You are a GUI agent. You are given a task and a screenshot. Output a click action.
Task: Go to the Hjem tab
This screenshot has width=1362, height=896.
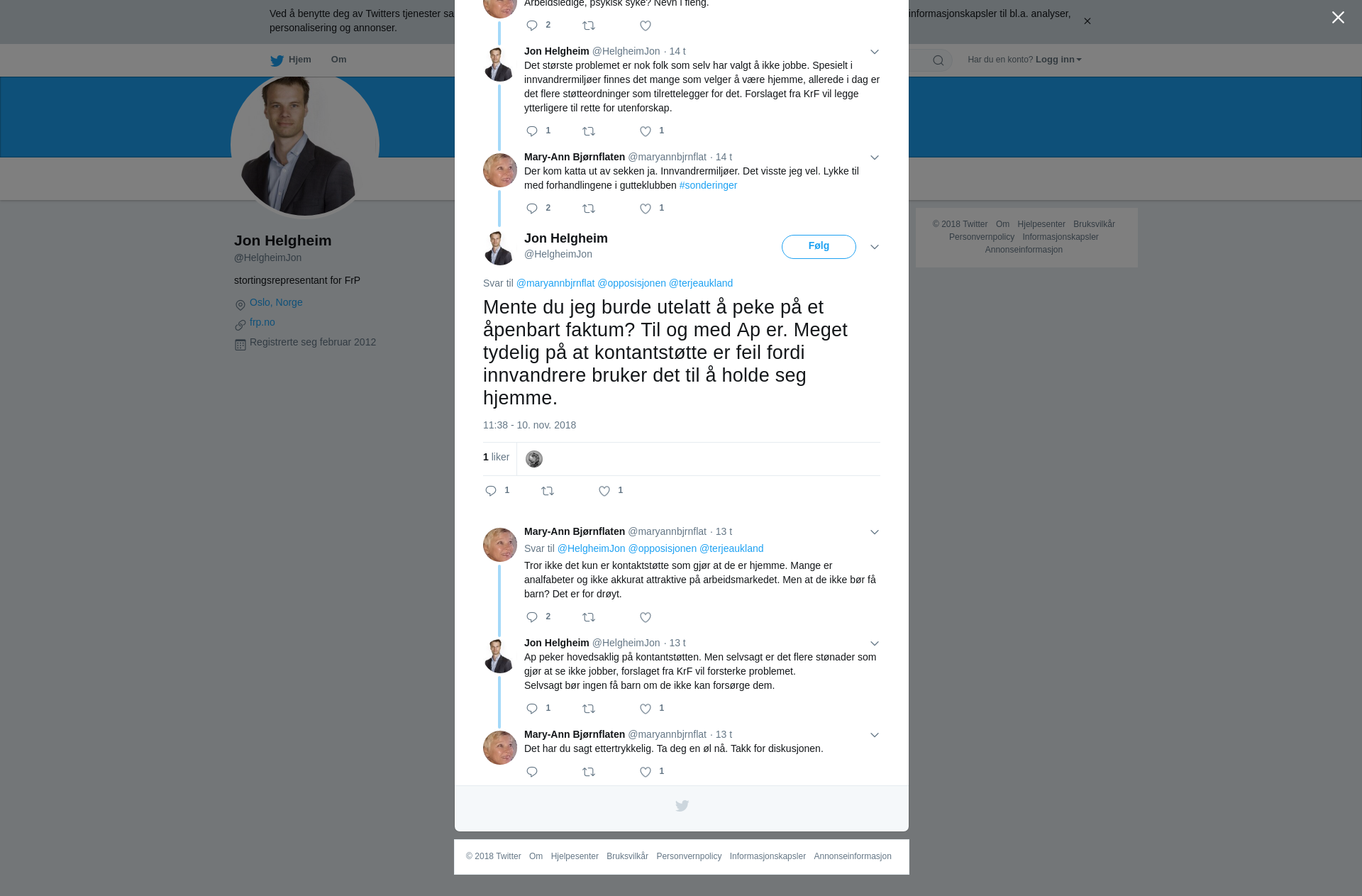point(291,60)
